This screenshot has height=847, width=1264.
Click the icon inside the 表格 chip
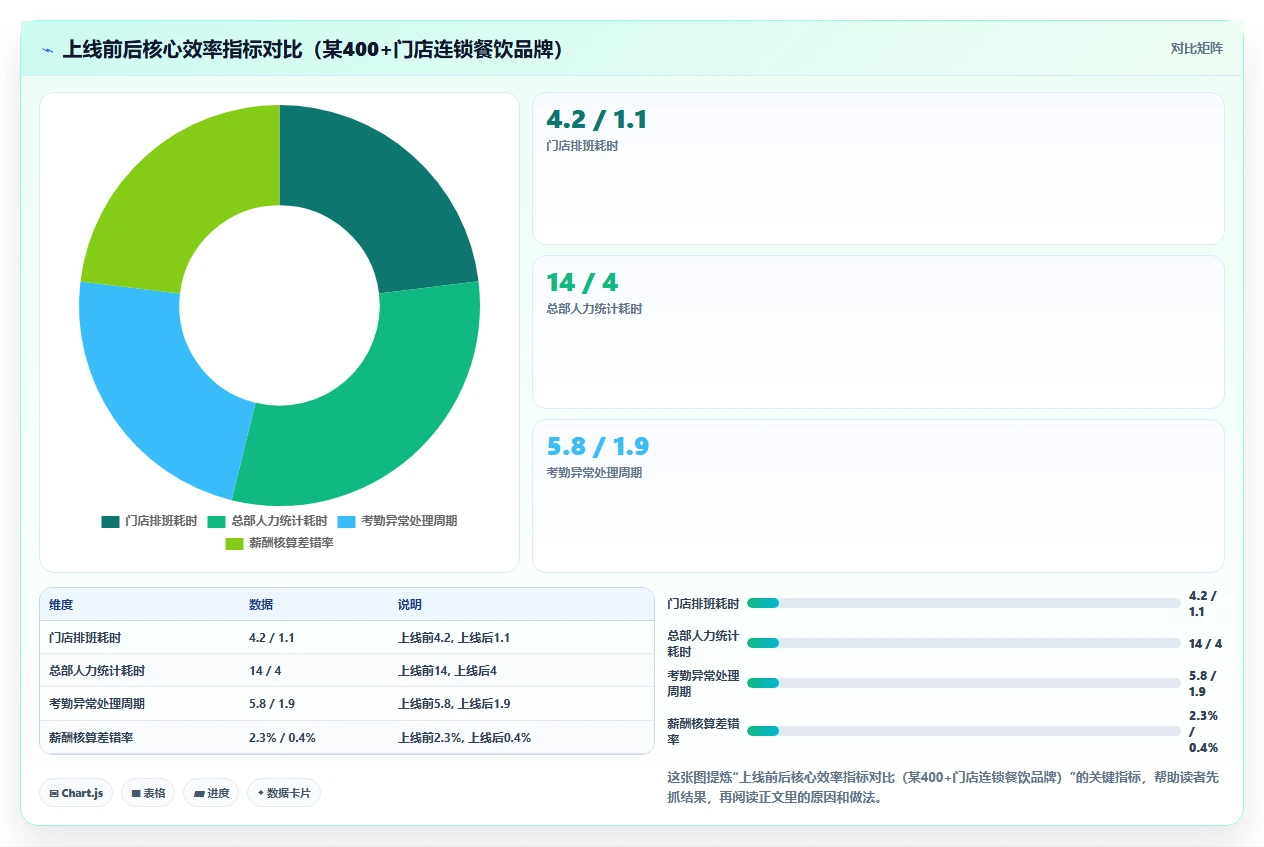(x=135, y=794)
